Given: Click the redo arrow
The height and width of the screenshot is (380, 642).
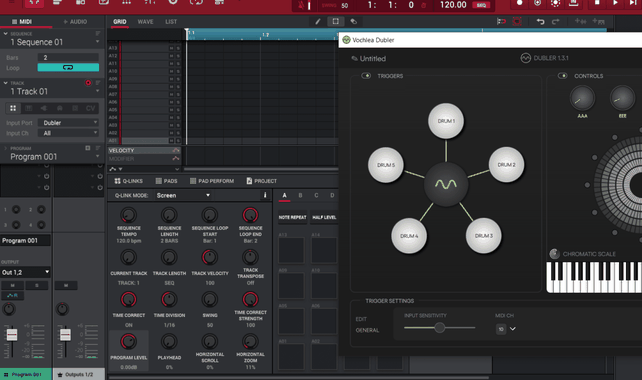Looking at the screenshot, I should 556,21.
